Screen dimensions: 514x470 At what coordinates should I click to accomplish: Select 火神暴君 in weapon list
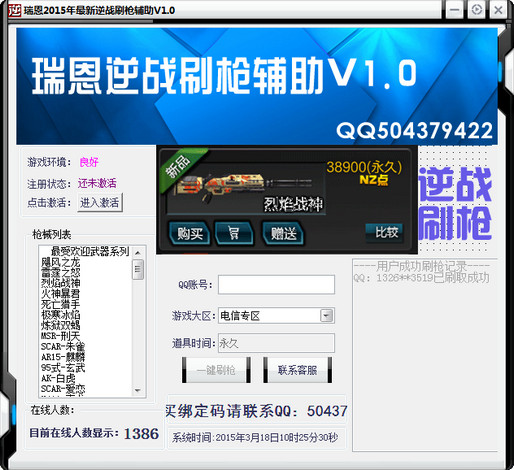(x=61, y=294)
